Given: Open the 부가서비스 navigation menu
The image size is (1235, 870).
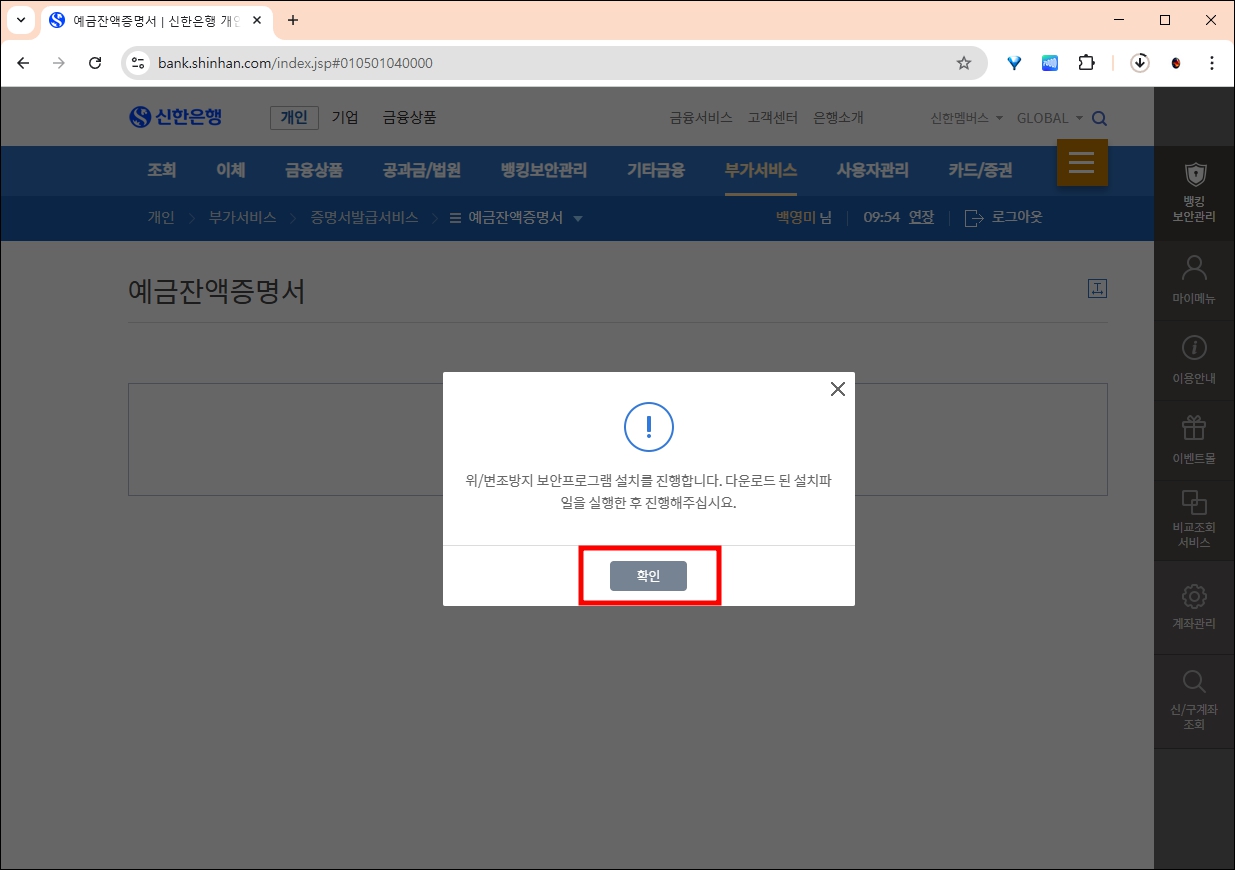Looking at the screenshot, I should (761, 171).
